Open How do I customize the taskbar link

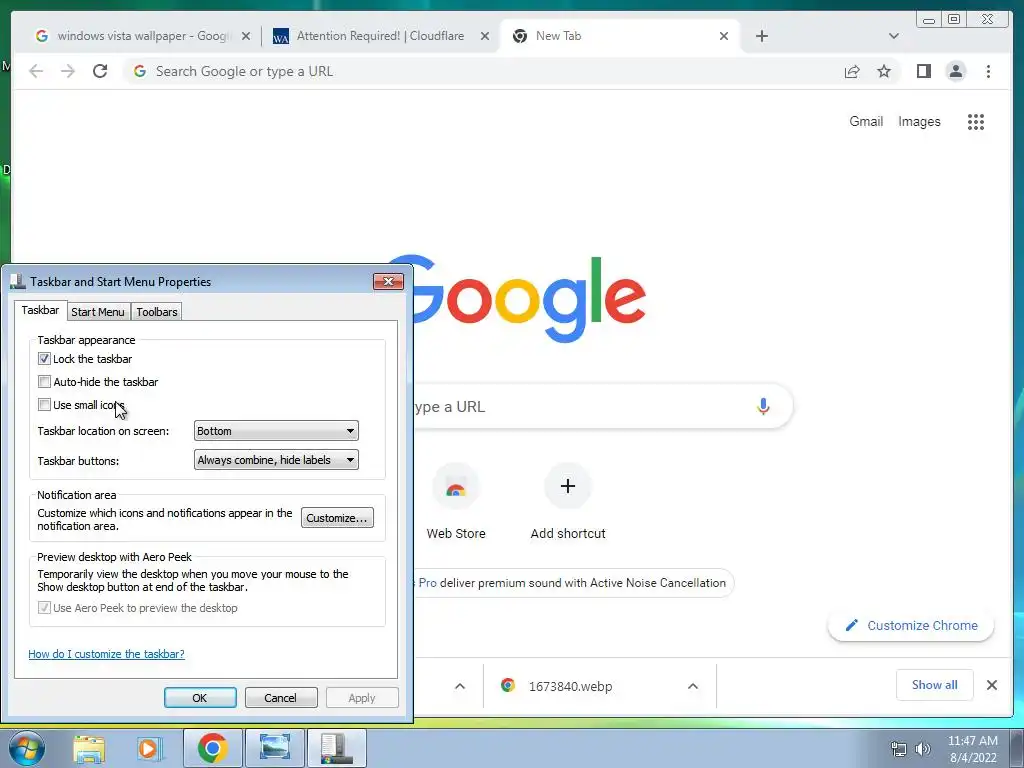tap(106, 654)
